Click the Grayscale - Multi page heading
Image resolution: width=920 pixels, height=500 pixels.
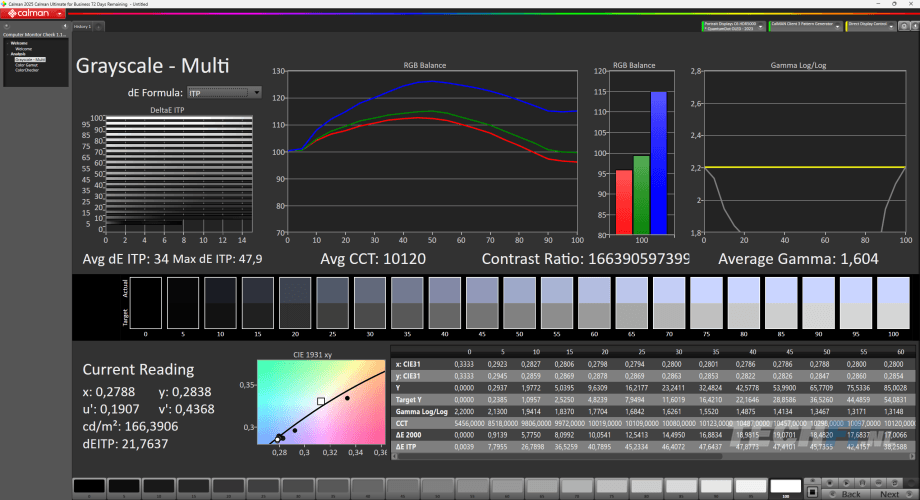pyautogui.click(x=153, y=66)
